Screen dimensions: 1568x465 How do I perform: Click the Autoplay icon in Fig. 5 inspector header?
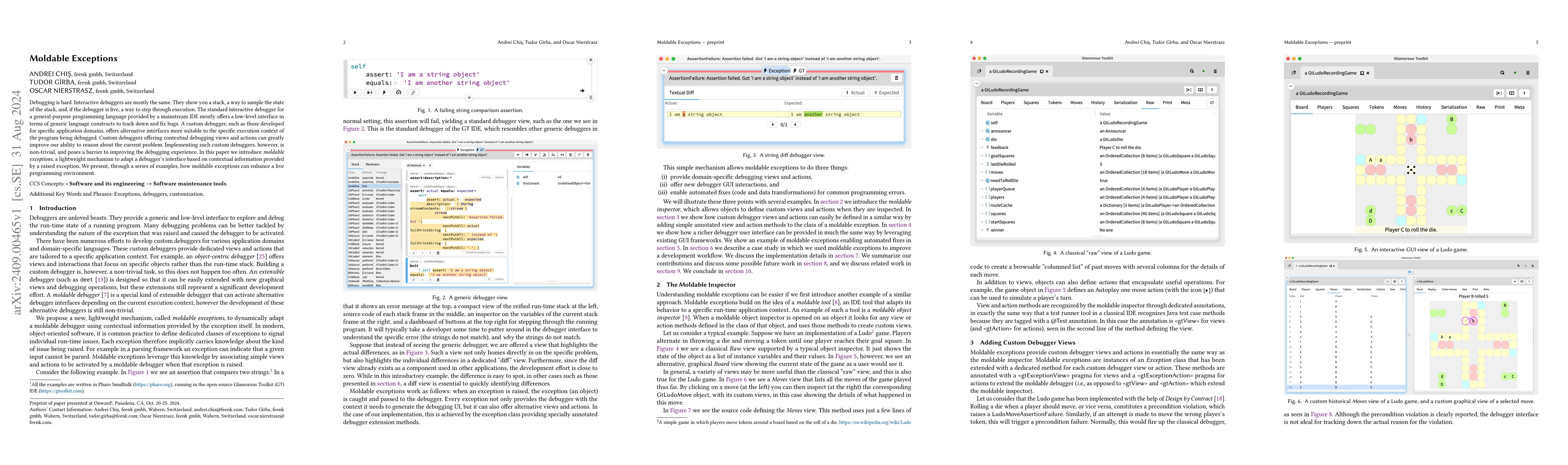click(x=1499, y=93)
